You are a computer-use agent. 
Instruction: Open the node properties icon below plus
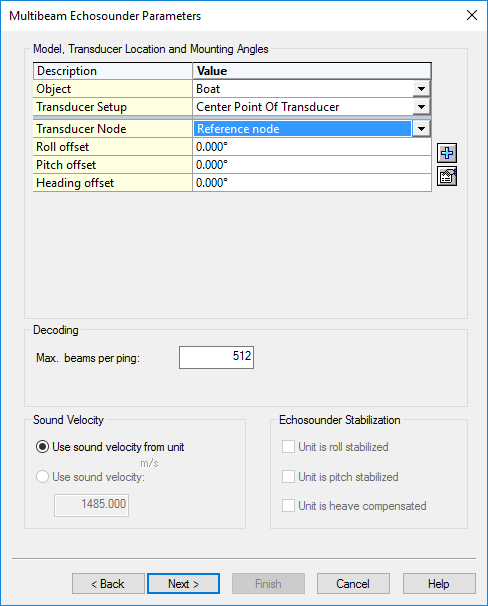[x=447, y=177]
